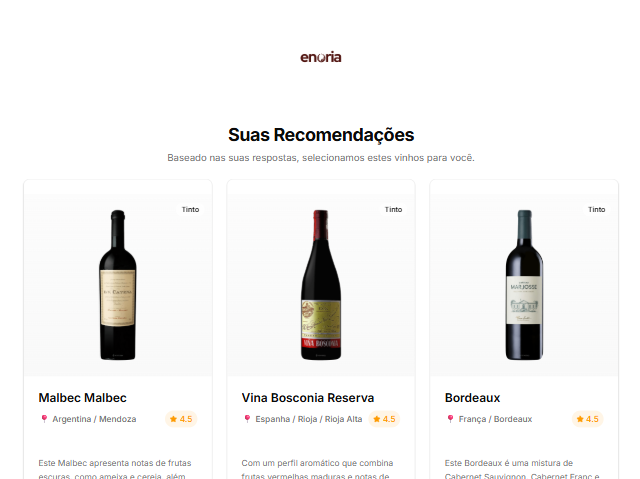Viewport: 640px width, 479px height.
Task: Click the star rating on Vina Bosconia Reserva
Action: pos(384,419)
